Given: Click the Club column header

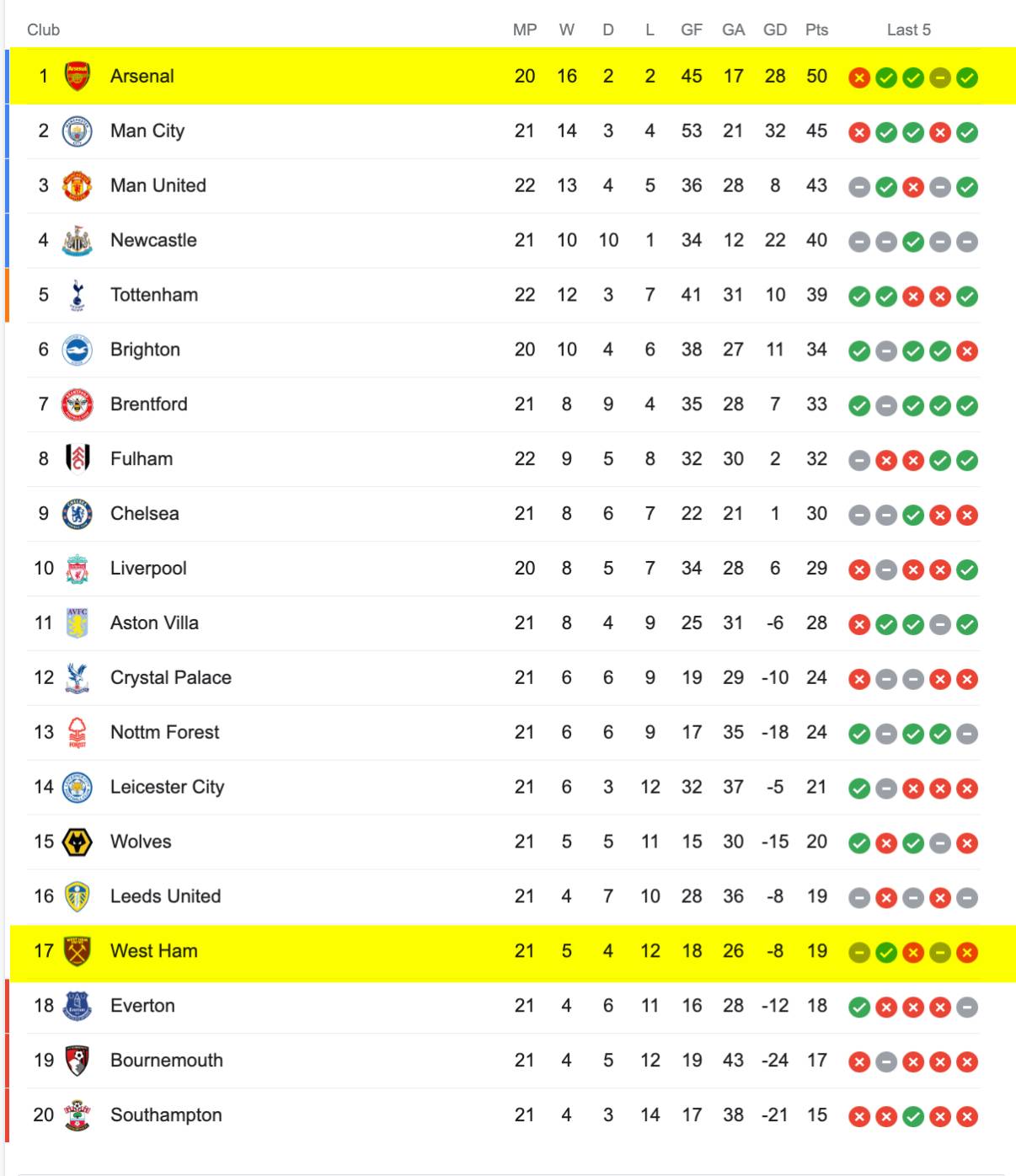Looking at the screenshot, I should 43,30.
